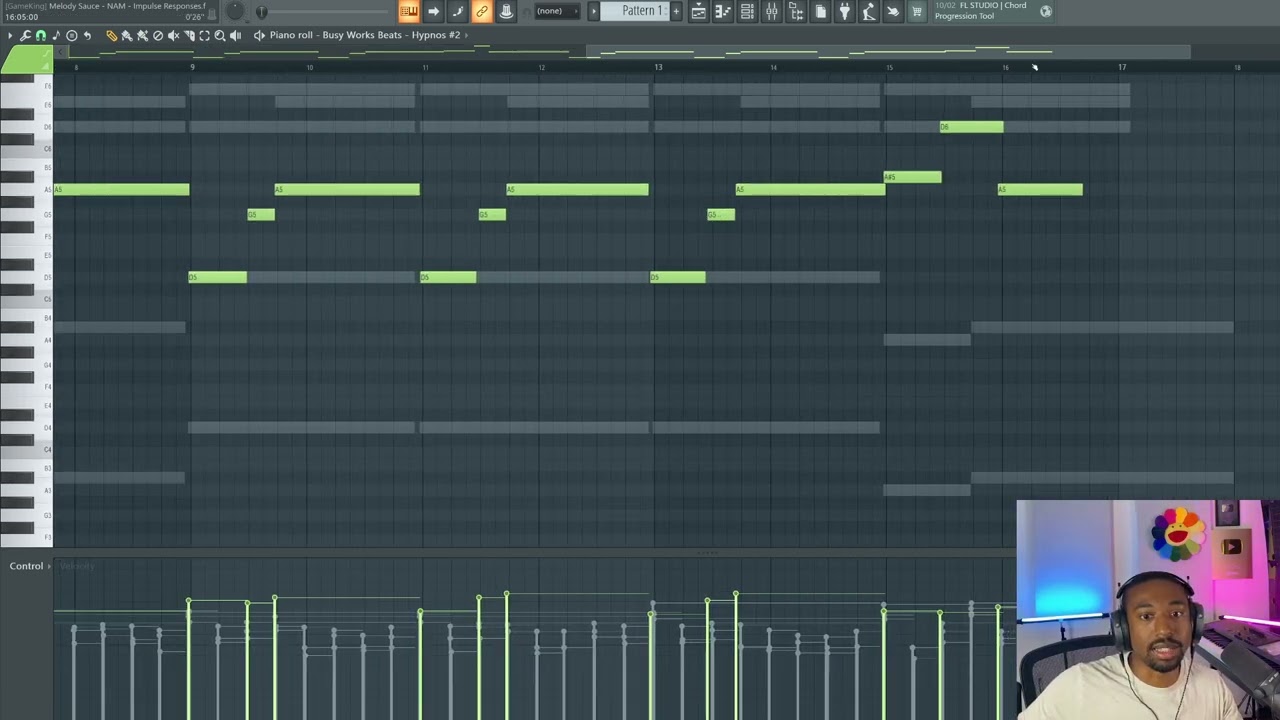Open the Channel rack view
The height and width of the screenshot is (720, 1280).
click(x=747, y=11)
